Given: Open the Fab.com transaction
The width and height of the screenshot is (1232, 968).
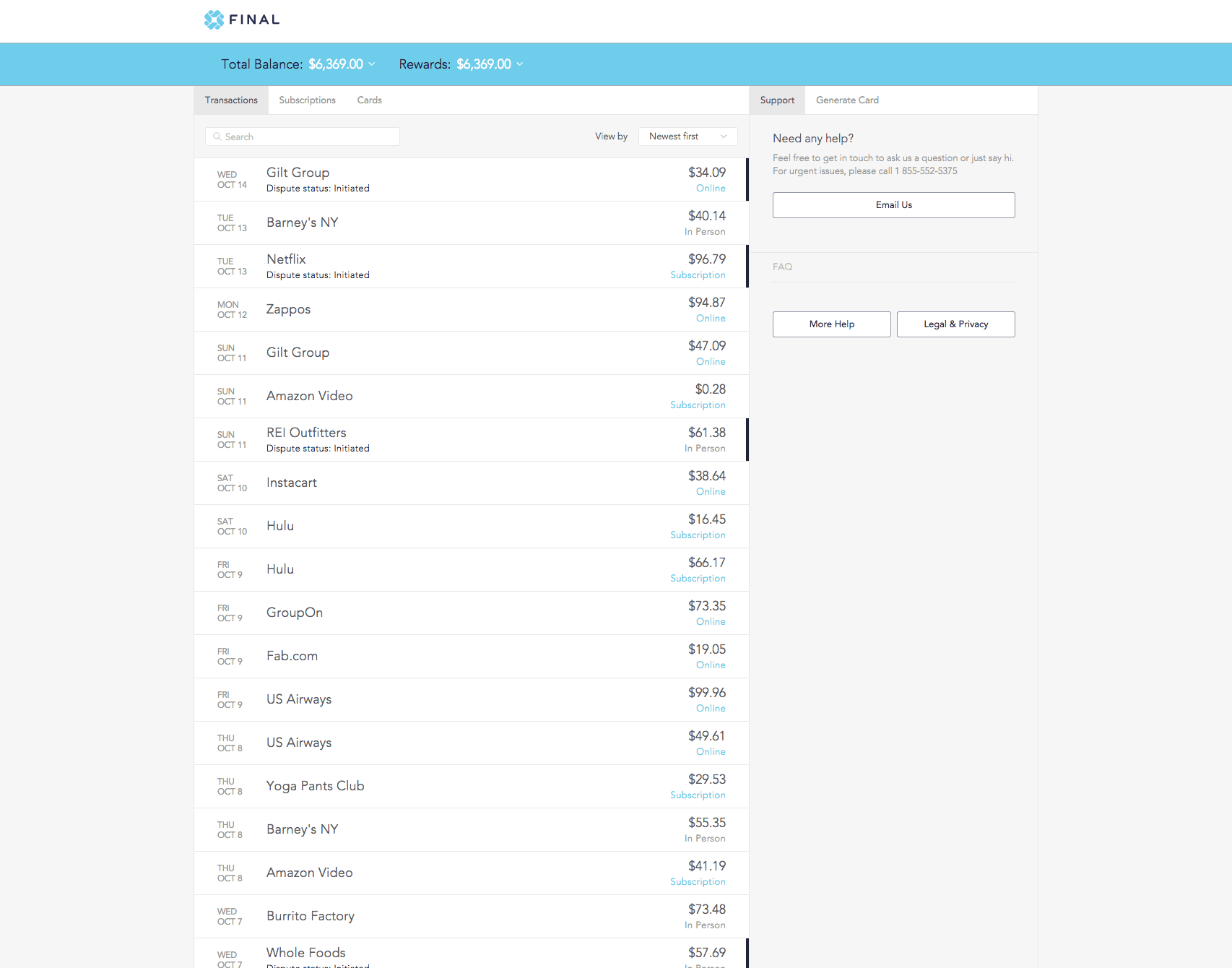Looking at the screenshot, I should point(471,657).
